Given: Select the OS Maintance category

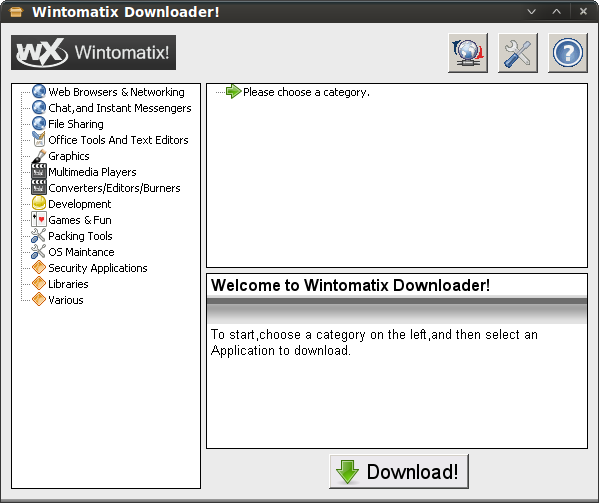Looking at the screenshot, I should (81, 252).
